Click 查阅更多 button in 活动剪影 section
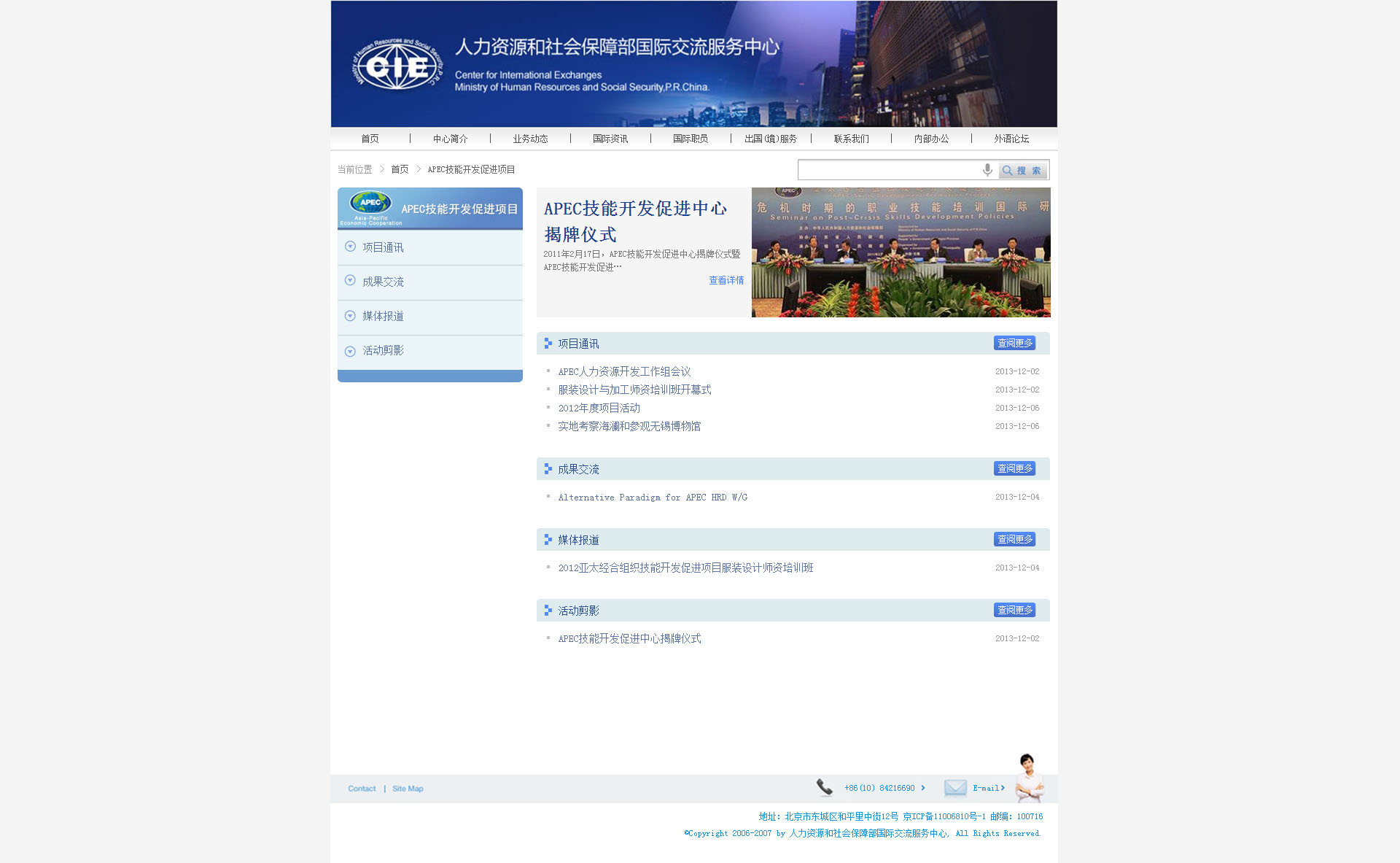This screenshot has height=863, width=1400. point(1014,610)
